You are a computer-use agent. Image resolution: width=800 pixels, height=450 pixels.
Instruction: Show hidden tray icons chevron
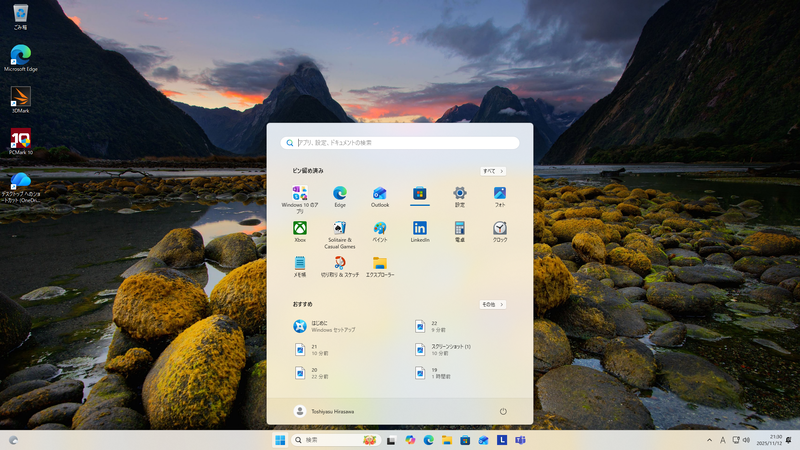click(709, 440)
